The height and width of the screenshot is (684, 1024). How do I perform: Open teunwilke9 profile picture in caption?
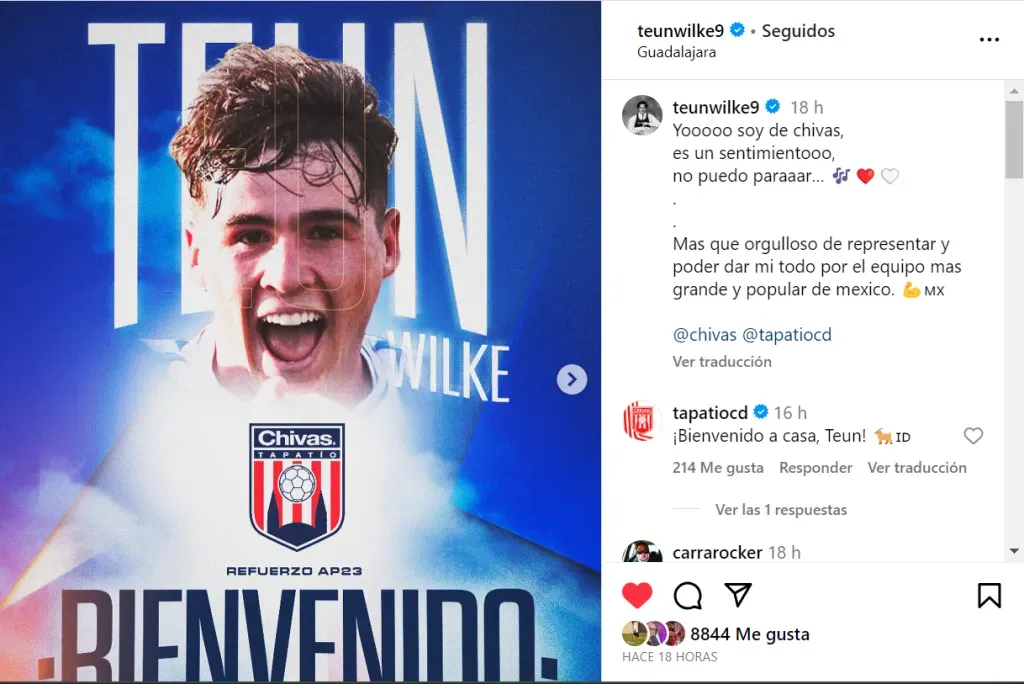(642, 114)
